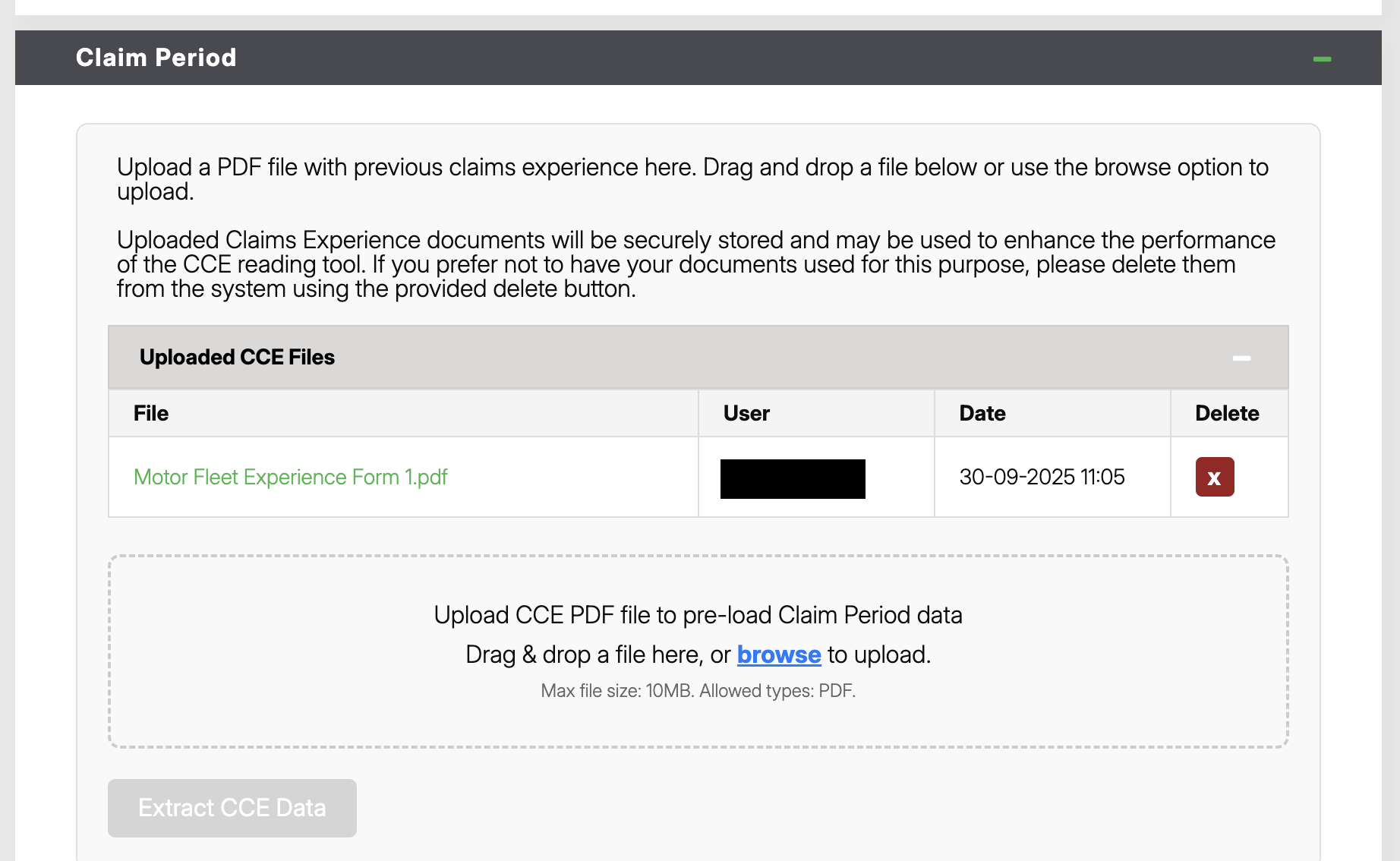Screen dimensions: 1400x861
Task: Delete Motor Fleet Experience Form 1.pdf
Action: (x=1215, y=477)
